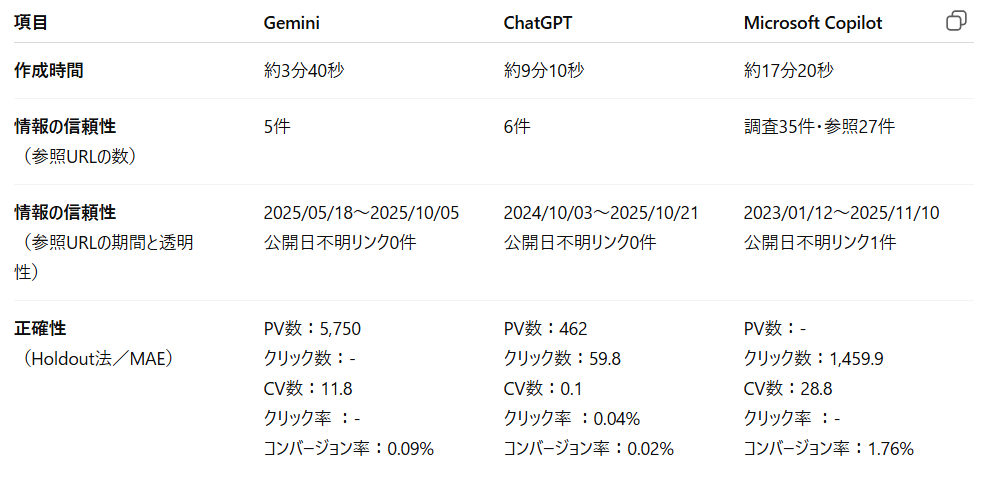Select the Gemini column header

(x=291, y=22)
